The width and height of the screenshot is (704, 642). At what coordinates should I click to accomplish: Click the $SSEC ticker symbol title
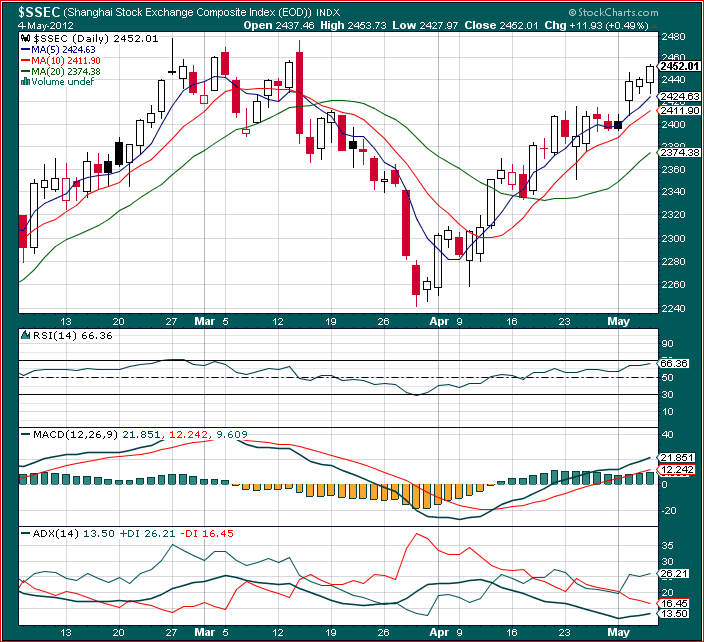point(39,12)
